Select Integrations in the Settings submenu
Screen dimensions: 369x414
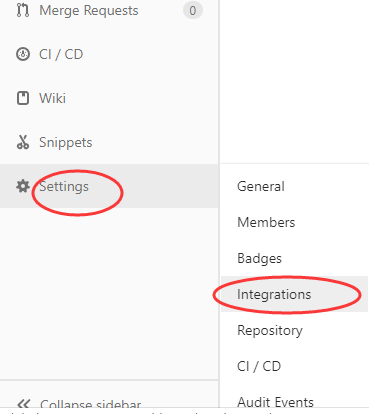[274, 294]
